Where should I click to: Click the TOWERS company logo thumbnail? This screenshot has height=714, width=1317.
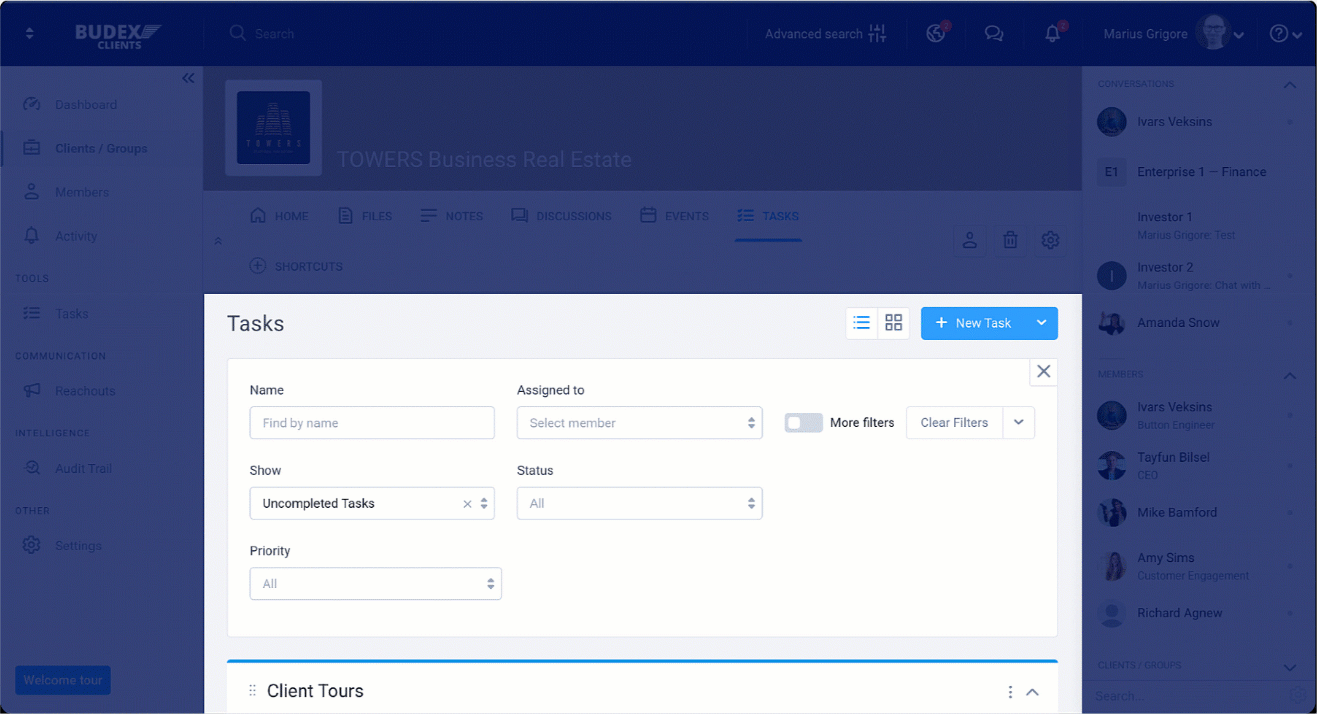coord(273,128)
